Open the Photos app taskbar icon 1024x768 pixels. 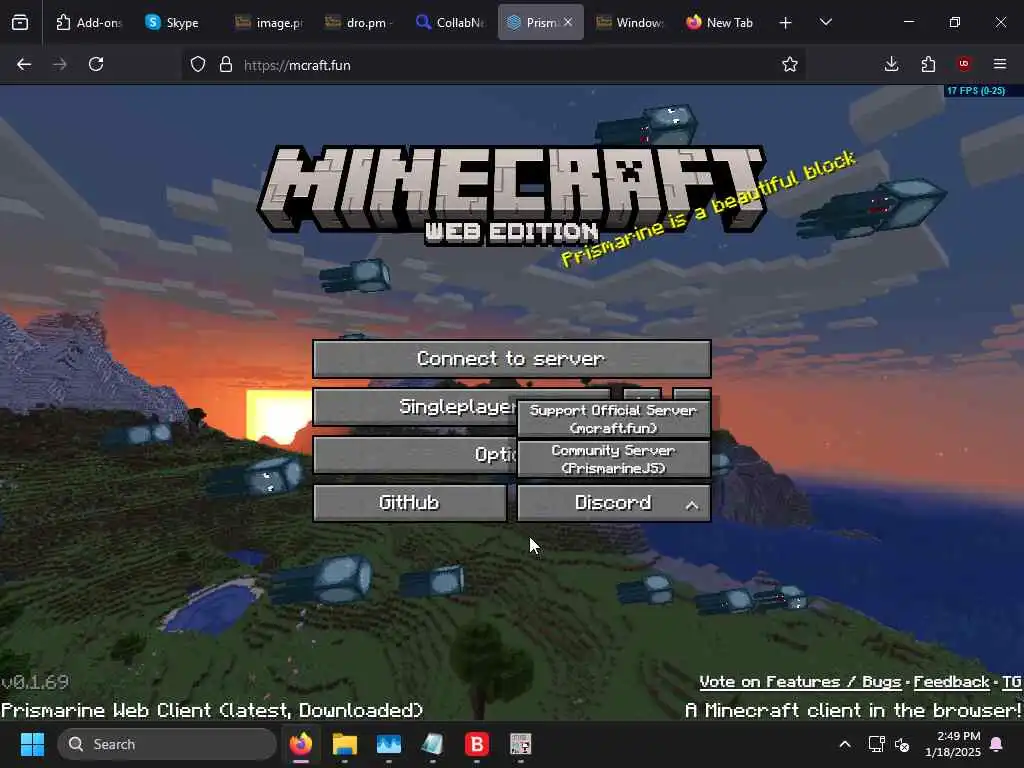coord(389,744)
